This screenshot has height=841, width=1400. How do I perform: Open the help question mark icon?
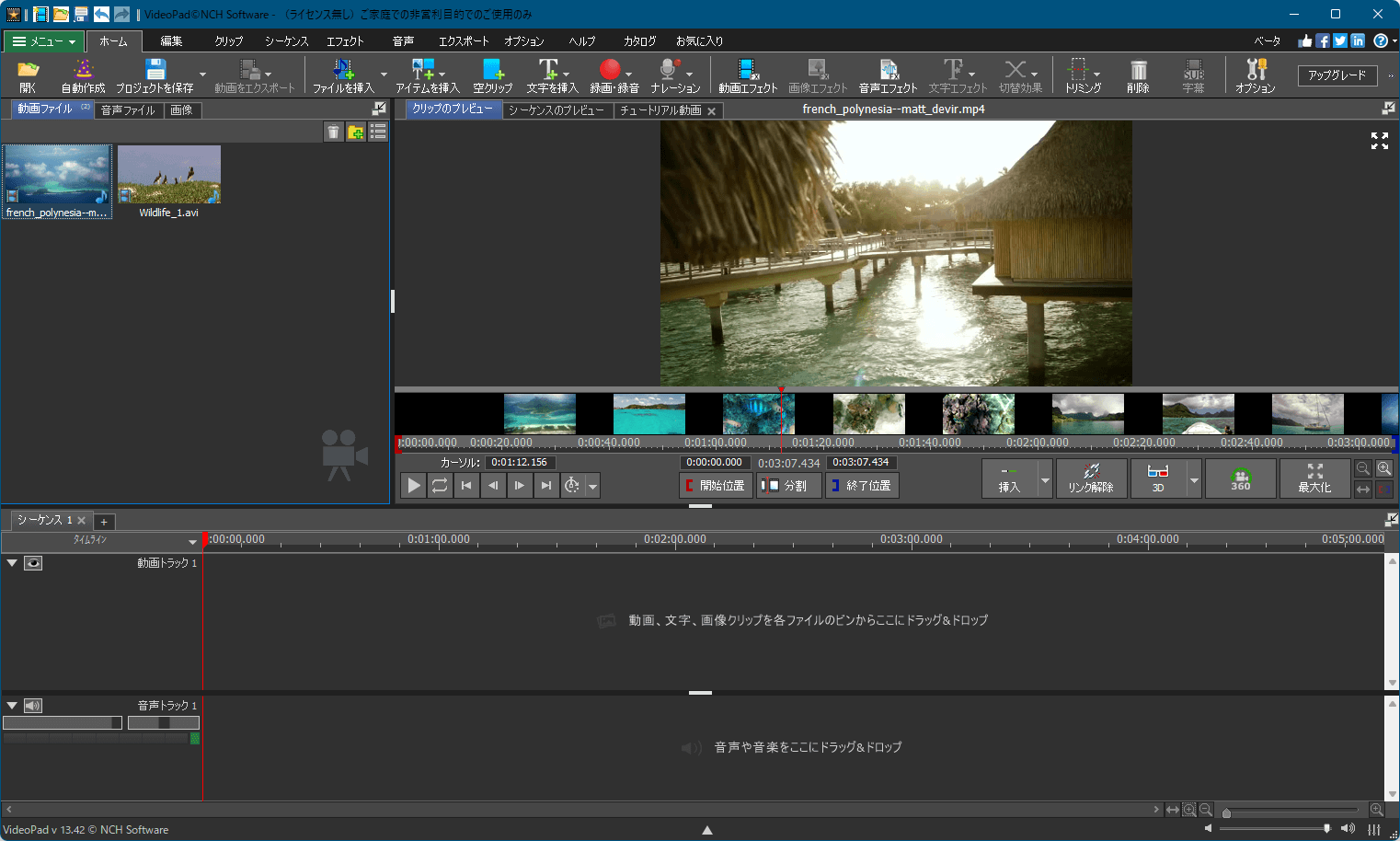pyautogui.click(x=1380, y=40)
